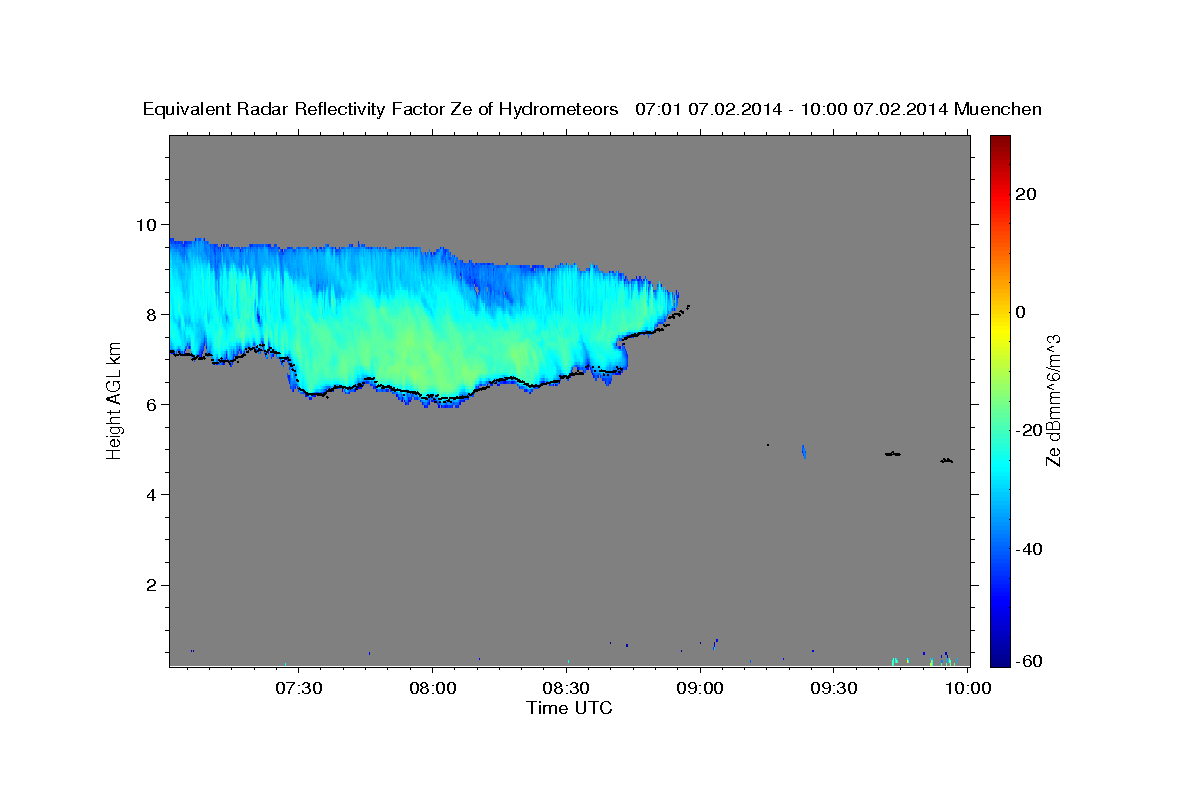Click the 08:30 time tick label
The width and height of the screenshot is (1200, 800).
[566, 688]
